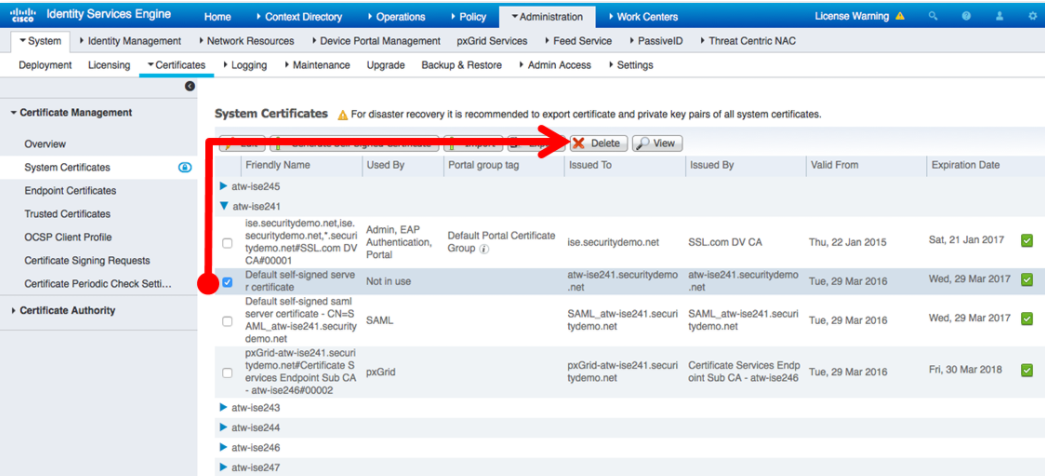The height and width of the screenshot is (476, 1045).
Task: Uncheck the Default self-signed server certificate checkbox
Action: 227,282
